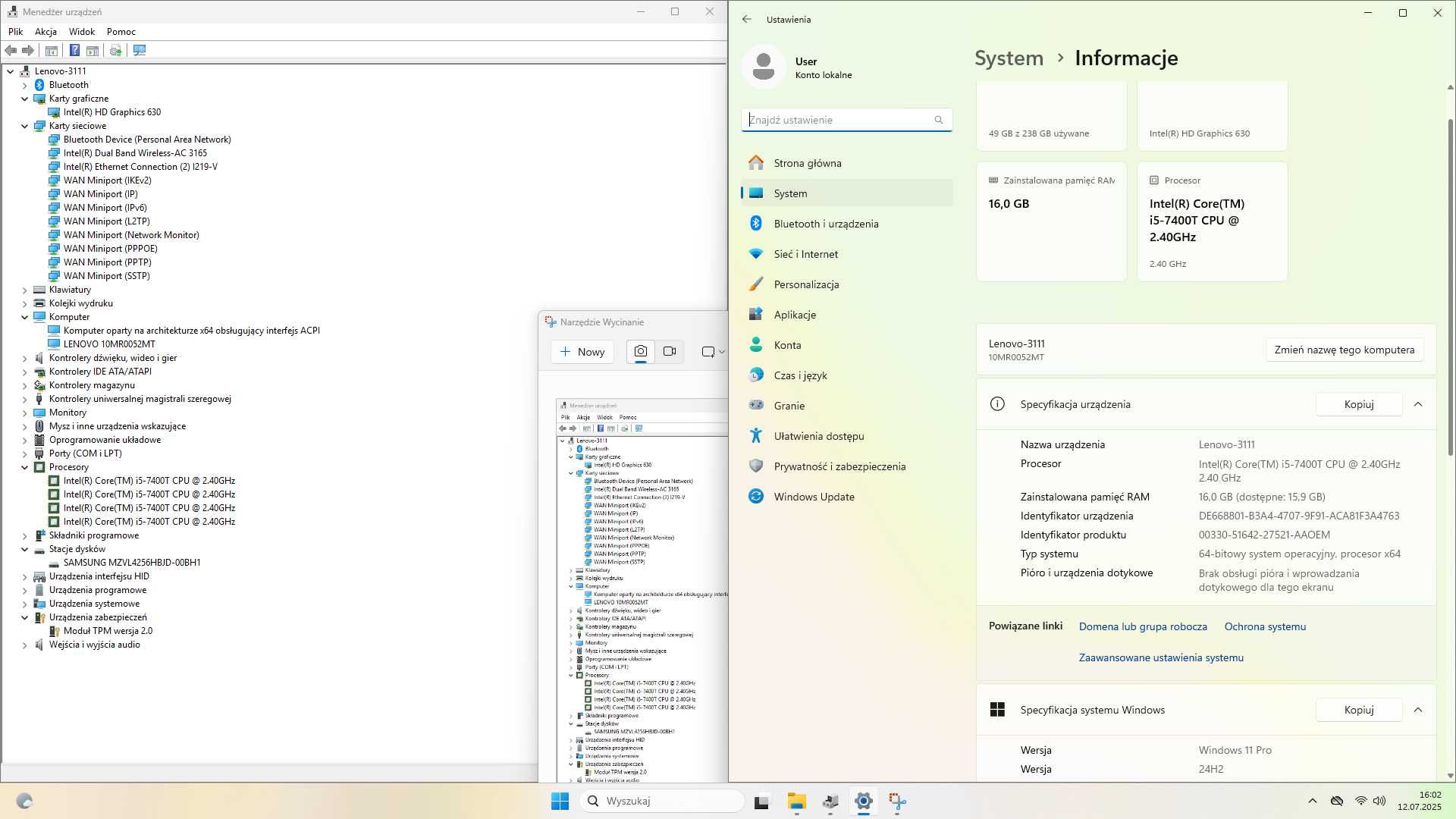Click the Czas i język globe icon

756,375
